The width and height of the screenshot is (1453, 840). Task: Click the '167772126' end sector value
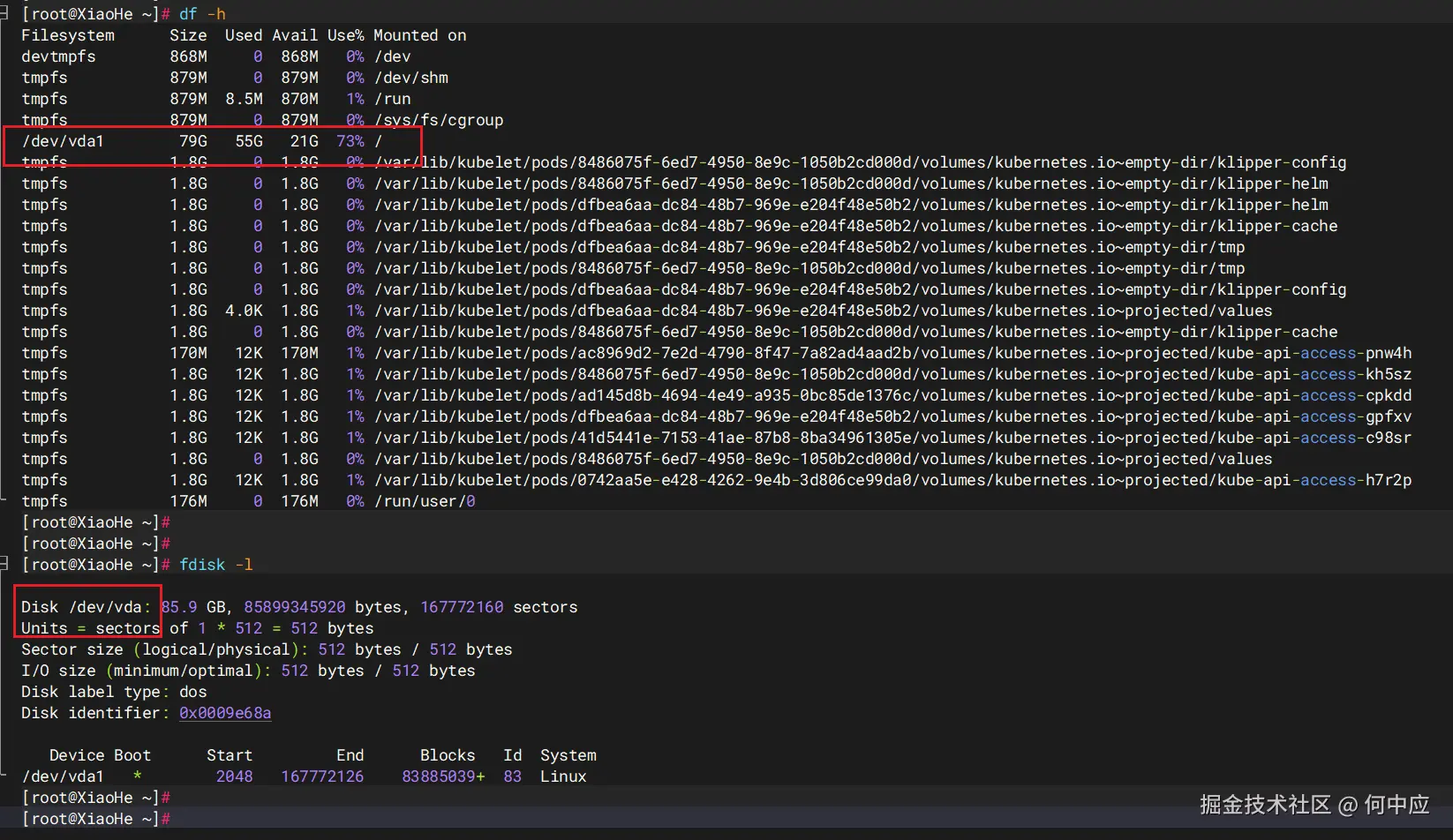coord(322,776)
